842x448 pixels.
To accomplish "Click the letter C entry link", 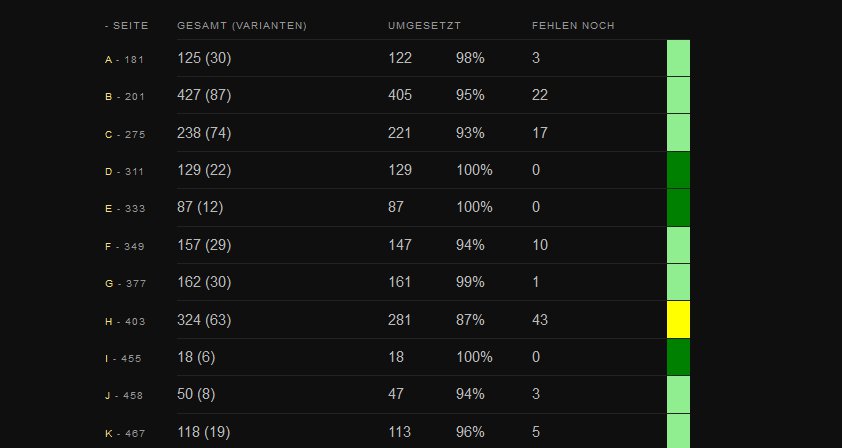I will pos(108,134).
